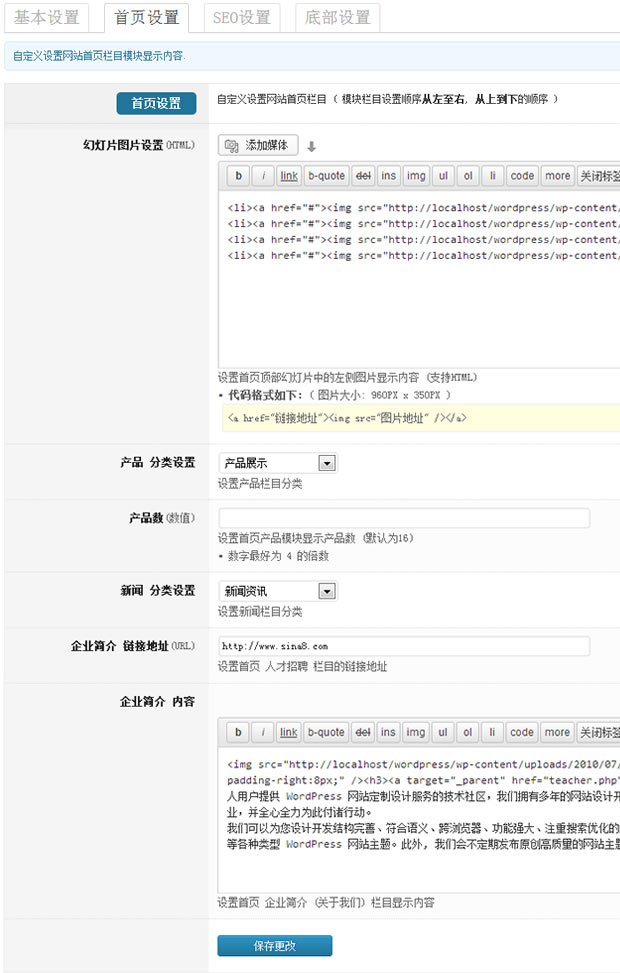Viewport: 620px width, 973px height.
Task: Click 'del' in the company intro editor toolbar
Action: tap(363, 732)
